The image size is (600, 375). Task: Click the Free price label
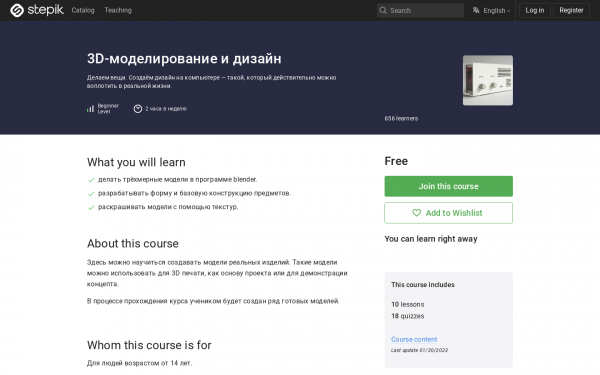click(396, 161)
